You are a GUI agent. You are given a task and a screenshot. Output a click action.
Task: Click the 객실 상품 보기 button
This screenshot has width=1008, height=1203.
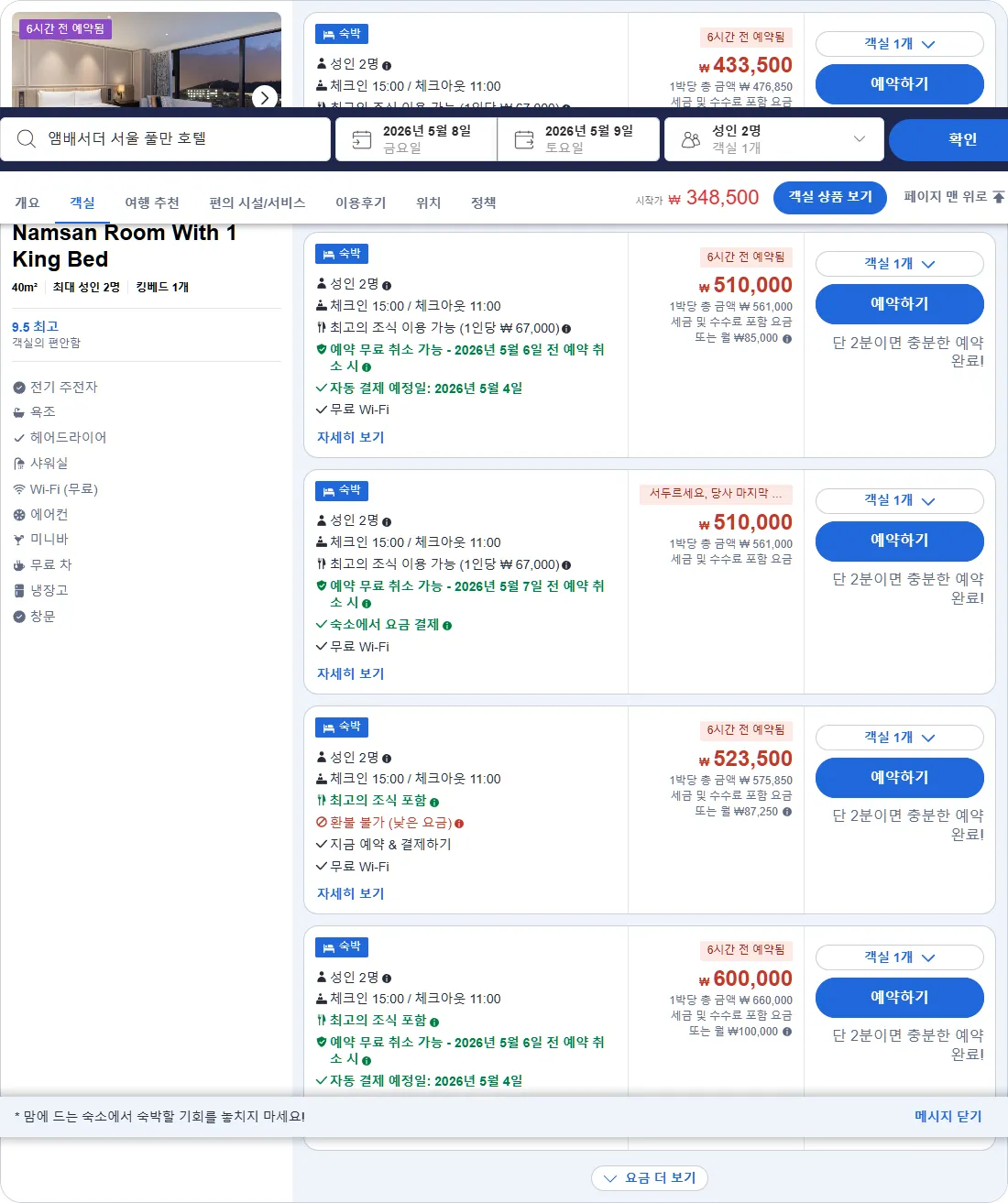point(830,197)
